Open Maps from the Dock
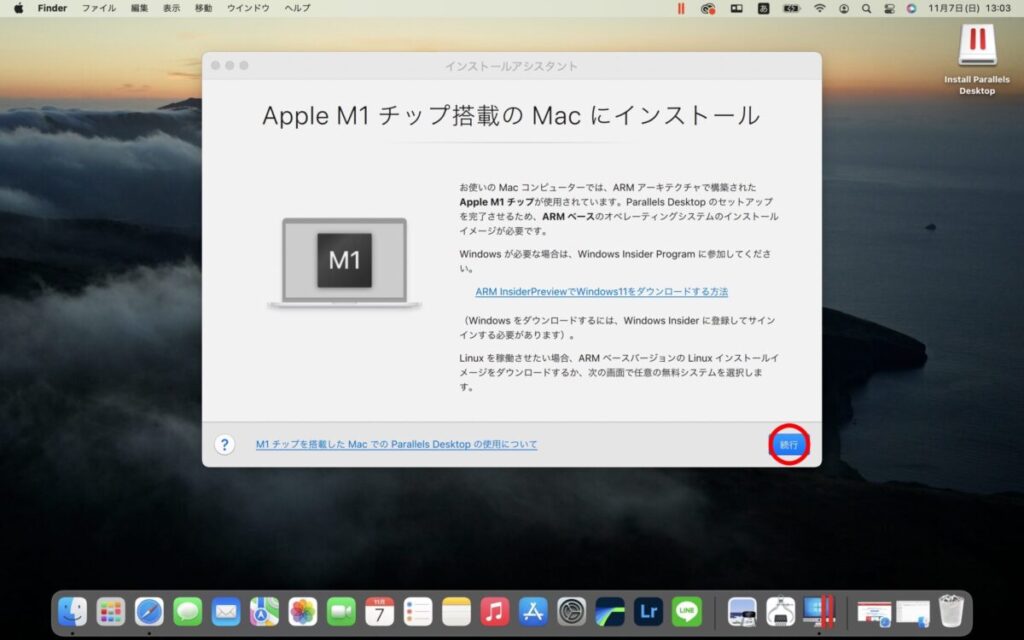 click(x=264, y=612)
